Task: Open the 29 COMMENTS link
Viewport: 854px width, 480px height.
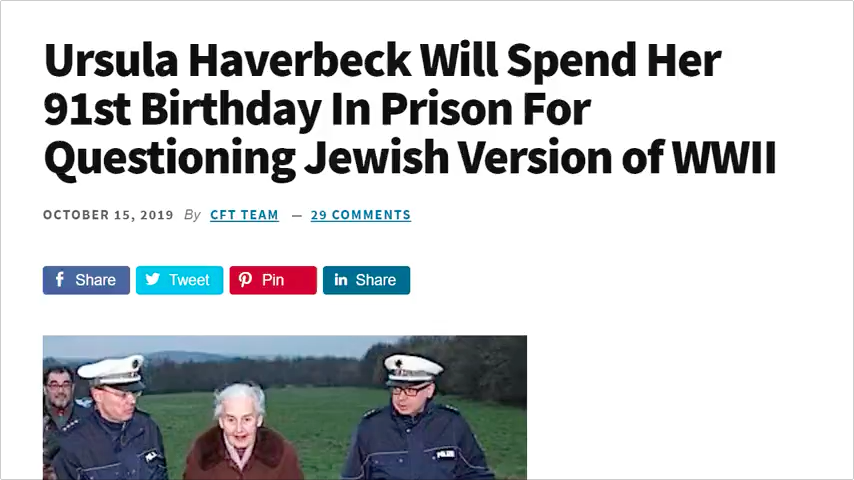Action: 361,215
